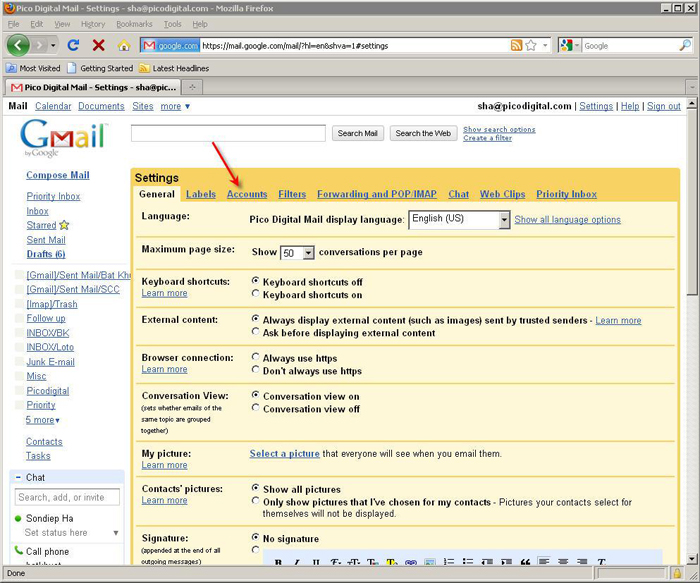The height and width of the screenshot is (583, 700).
Task: Choose Only show pictures I've chosen option
Action: coord(255,501)
